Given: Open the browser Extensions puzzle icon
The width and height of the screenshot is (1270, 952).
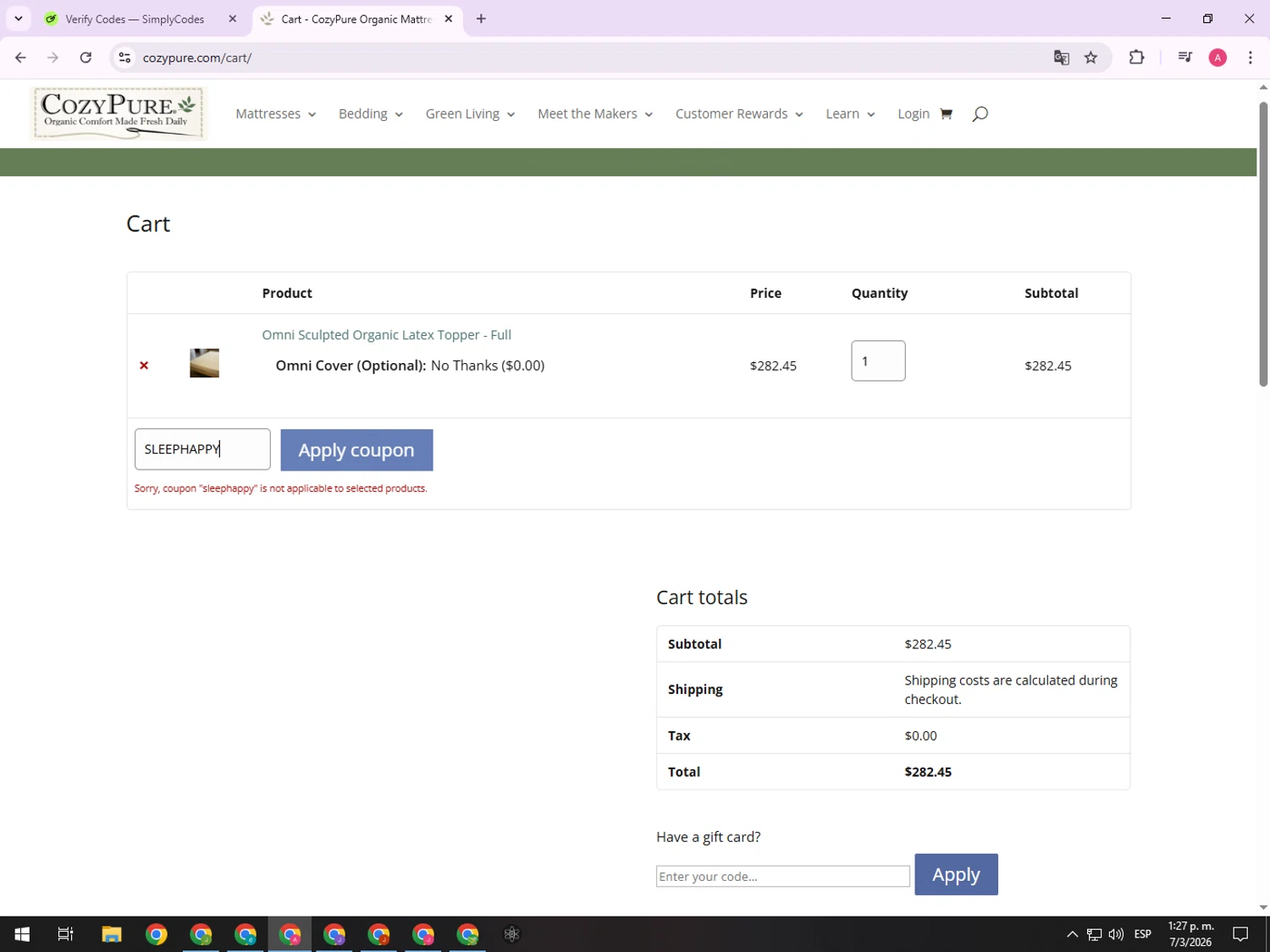Looking at the screenshot, I should [x=1136, y=58].
